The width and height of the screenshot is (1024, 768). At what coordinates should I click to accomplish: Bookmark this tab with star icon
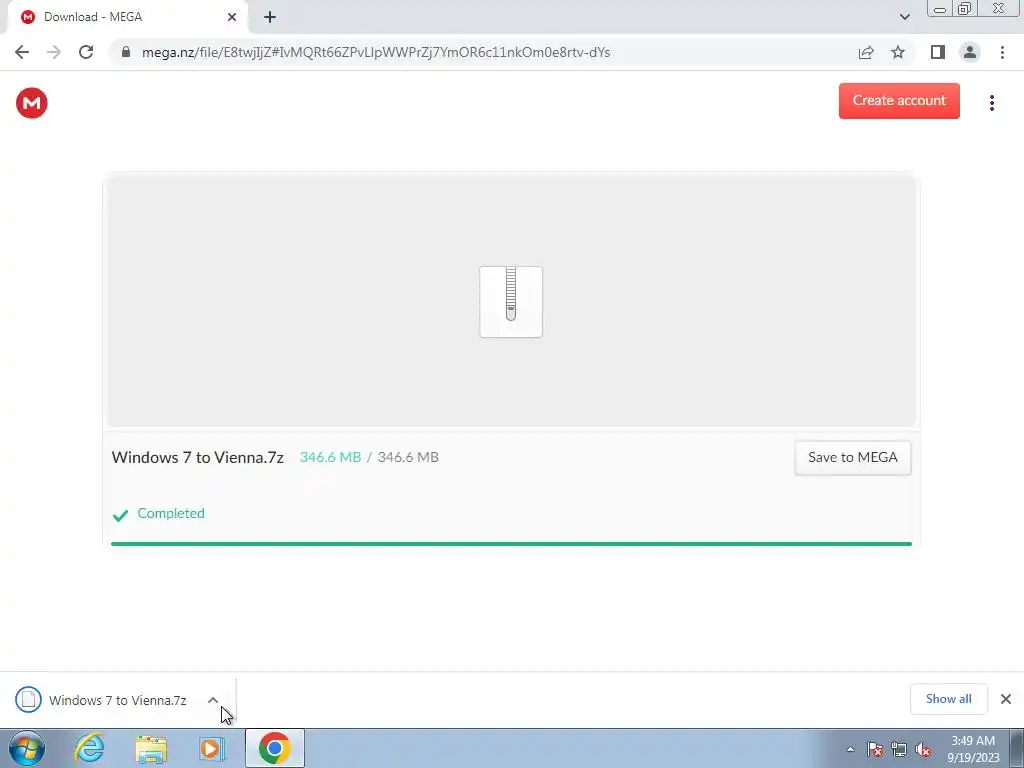[x=898, y=52]
